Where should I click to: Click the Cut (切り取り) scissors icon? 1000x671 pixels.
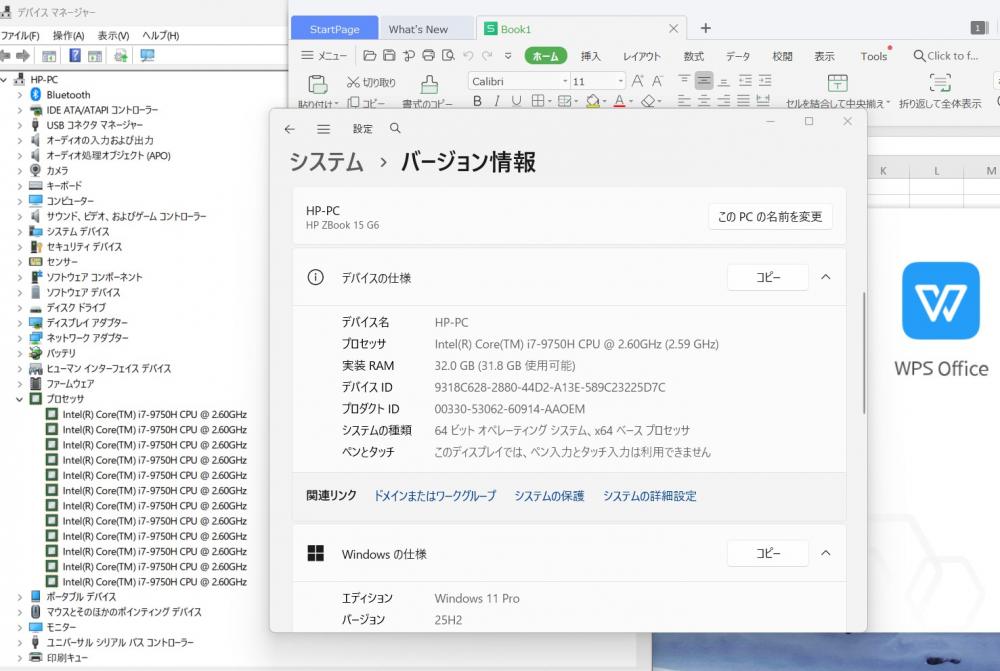coord(354,82)
